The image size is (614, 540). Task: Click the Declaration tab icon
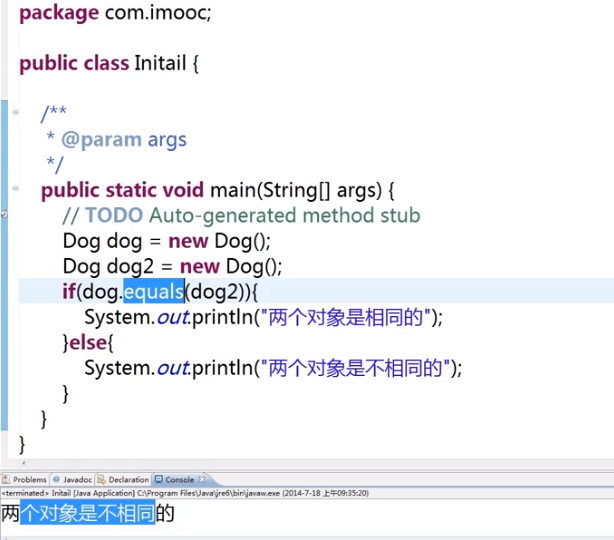[101, 479]
